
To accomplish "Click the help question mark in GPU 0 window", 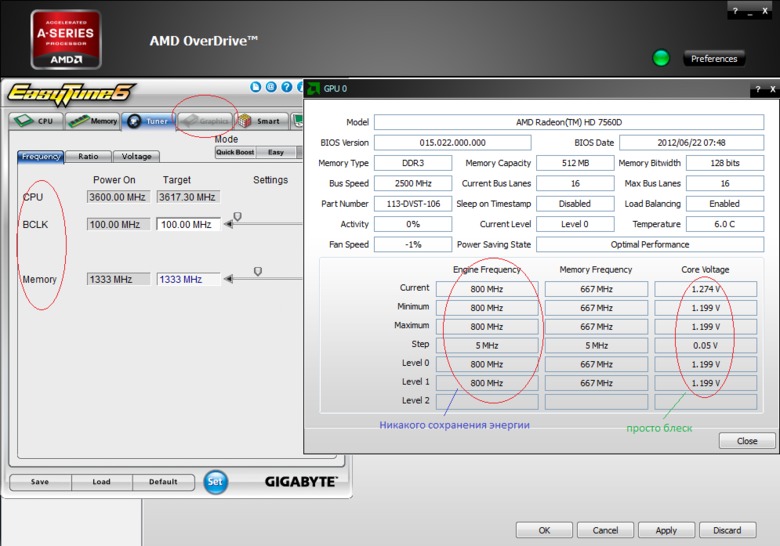I will coord(758,89).
